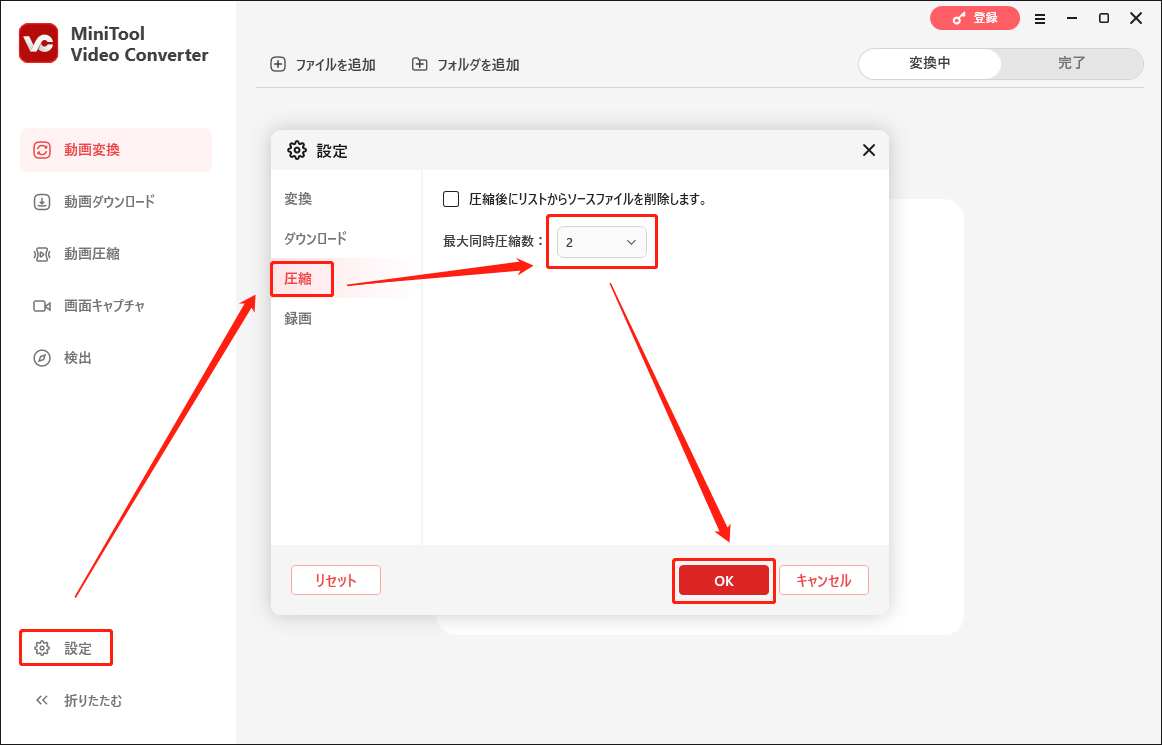
Task: Maximize the application window
Action: pos(1103,19)
